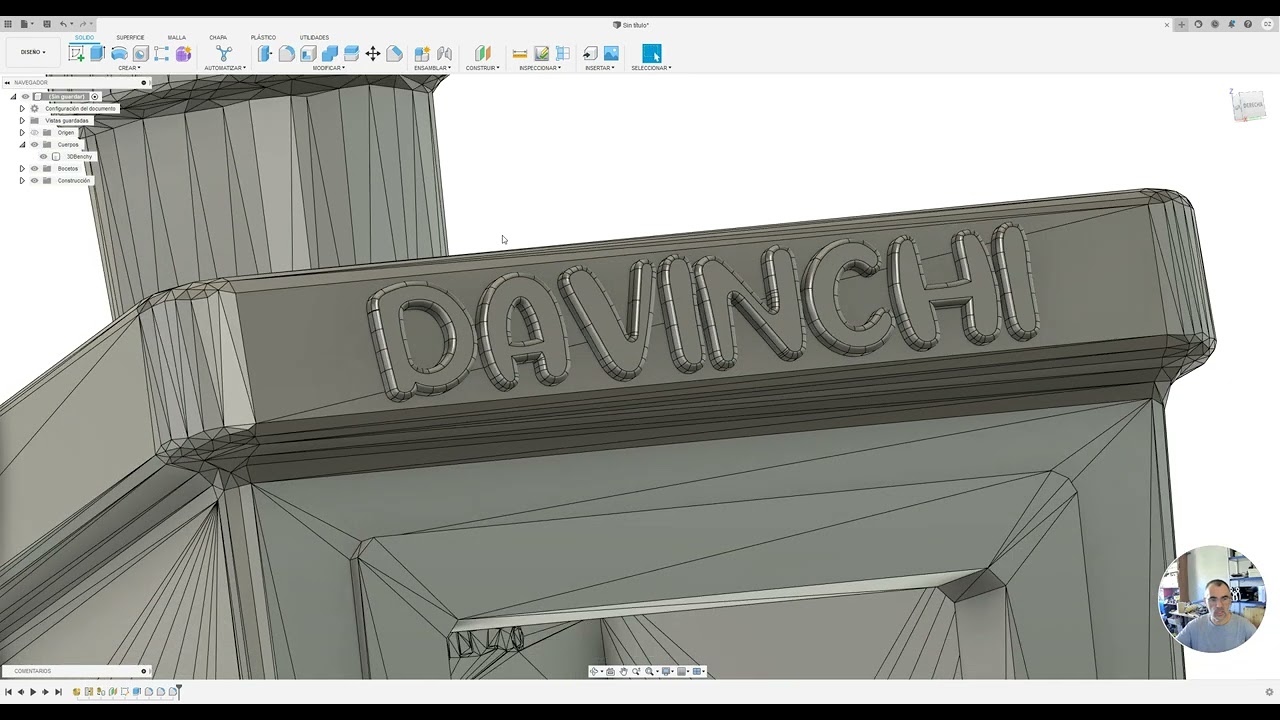Hide the Cuerpos folder
The width and height of the screenshot is (1280, 720).
[x=34, y=145]
